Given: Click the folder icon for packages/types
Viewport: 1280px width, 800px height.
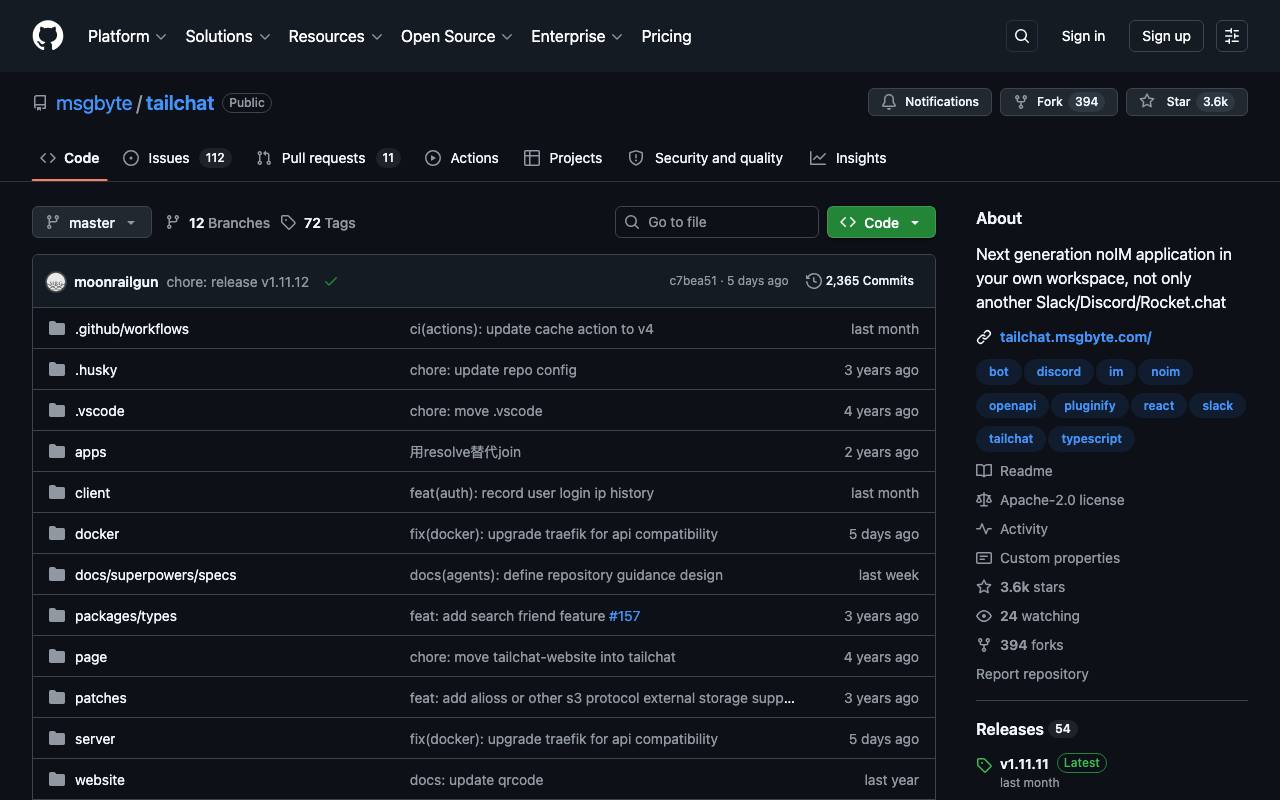Looking at the screenshot, I should [57, 615].
